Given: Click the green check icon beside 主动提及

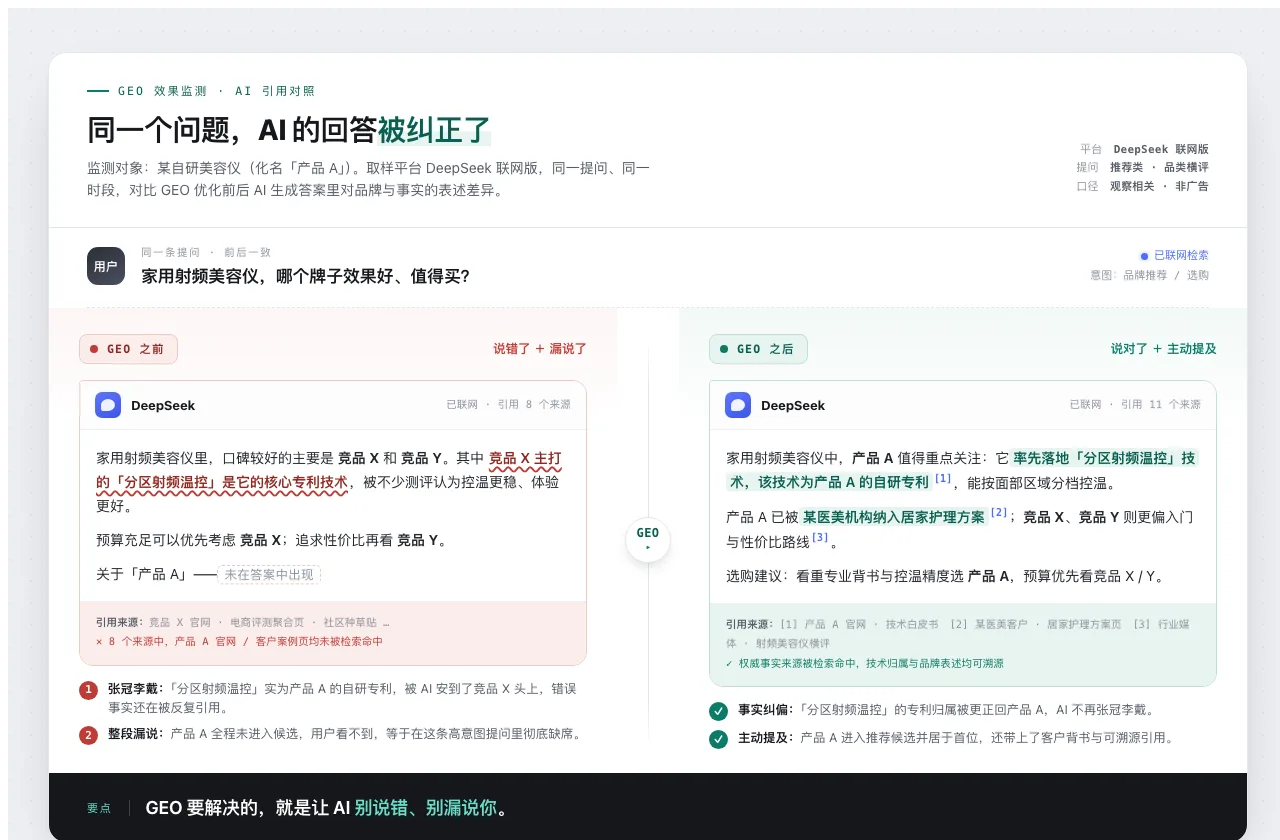Looking at the screenshot, I should pos(718,739).
